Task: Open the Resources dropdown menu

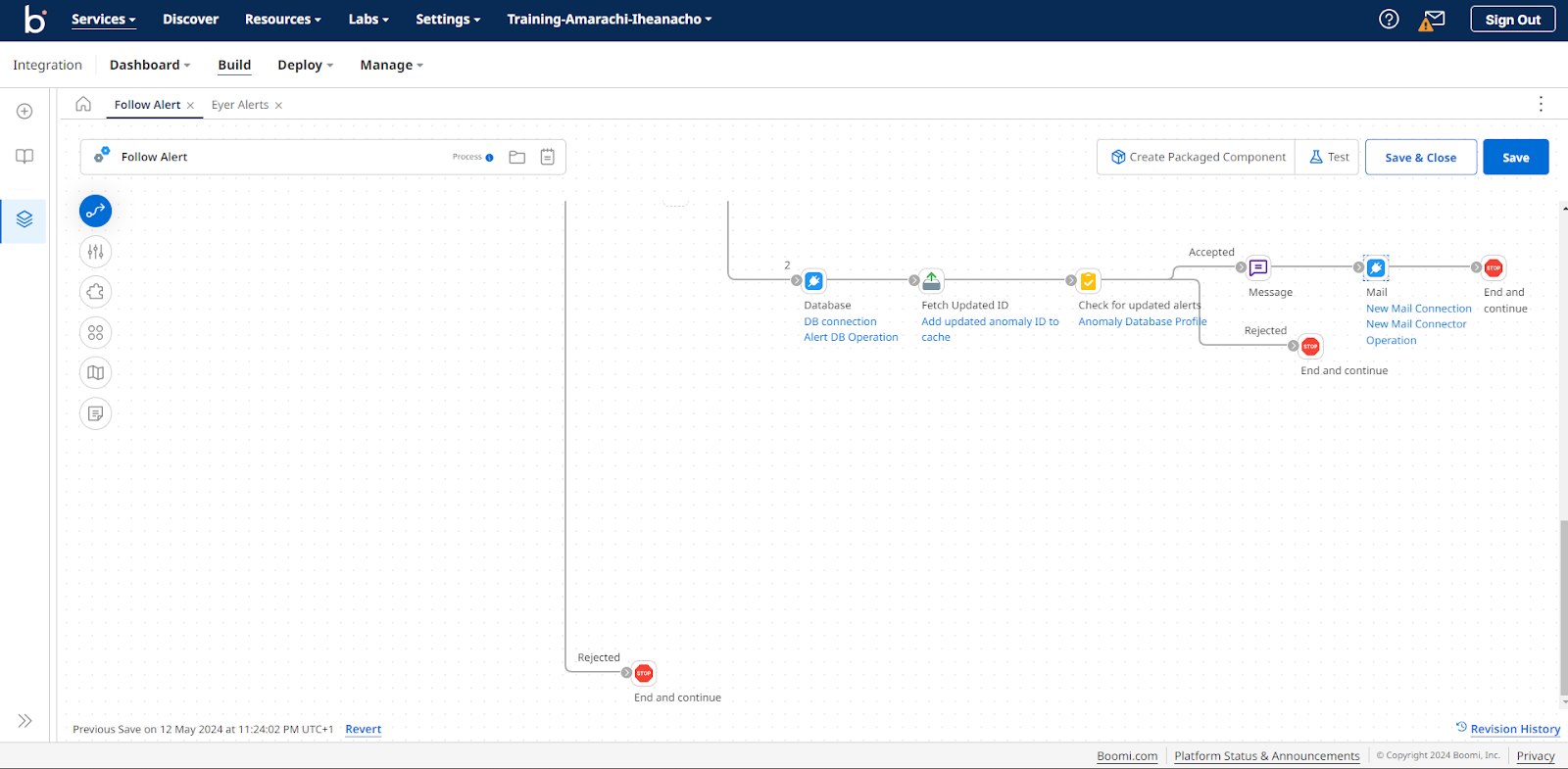Action: tap(282, 20)
